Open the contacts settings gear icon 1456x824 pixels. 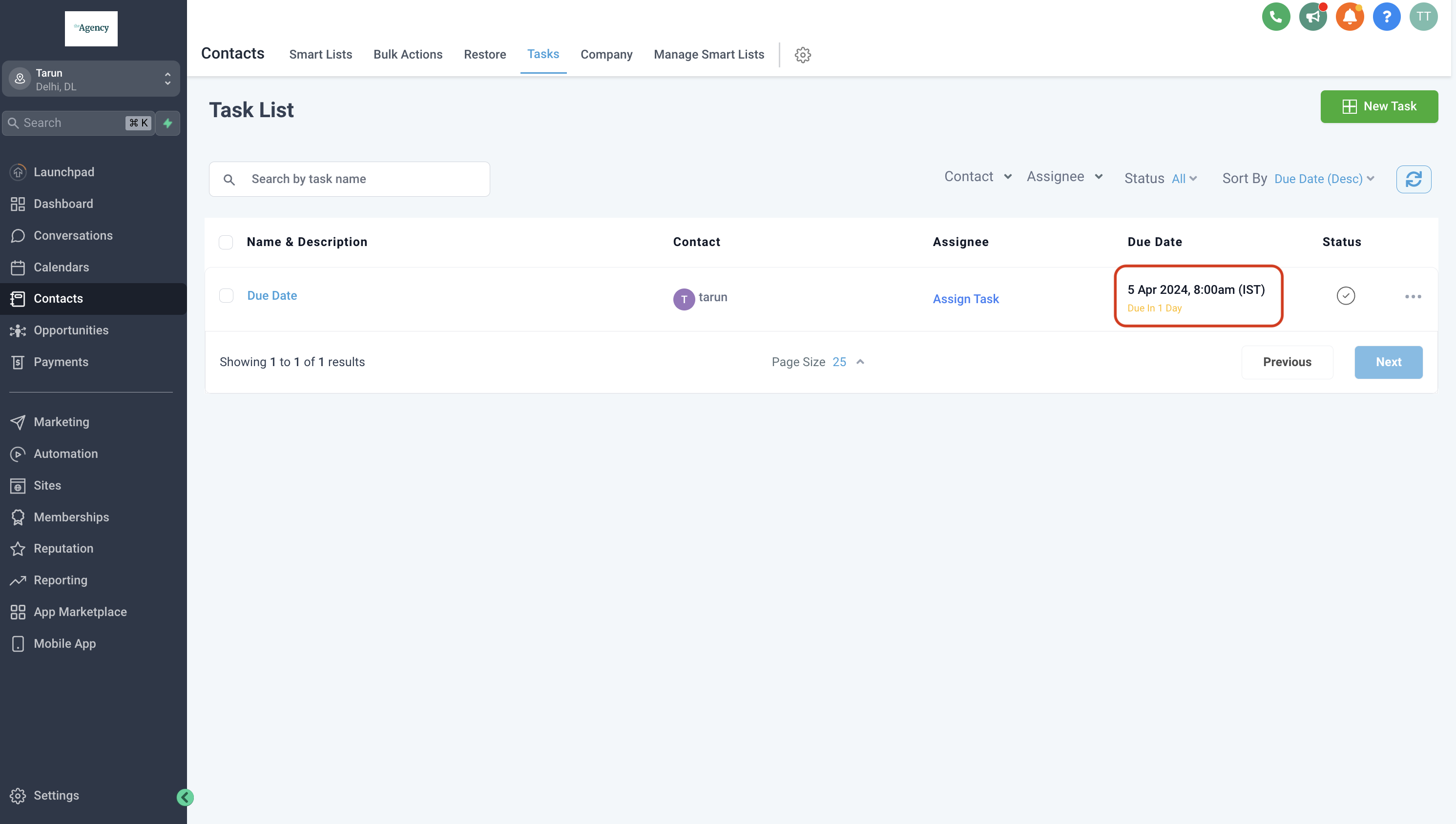(x=802, y=55)
